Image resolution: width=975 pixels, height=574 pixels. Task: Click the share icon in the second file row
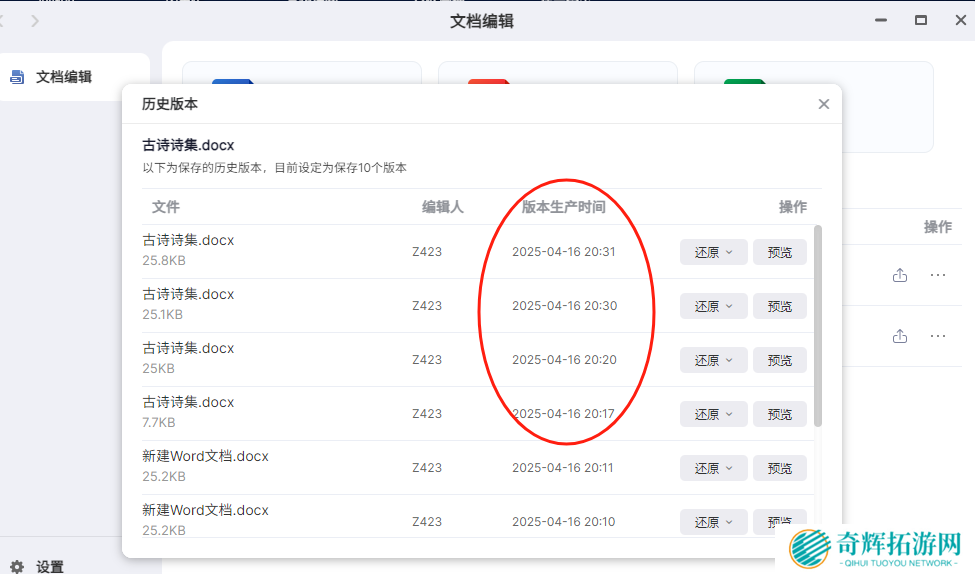tap(900, 336)
